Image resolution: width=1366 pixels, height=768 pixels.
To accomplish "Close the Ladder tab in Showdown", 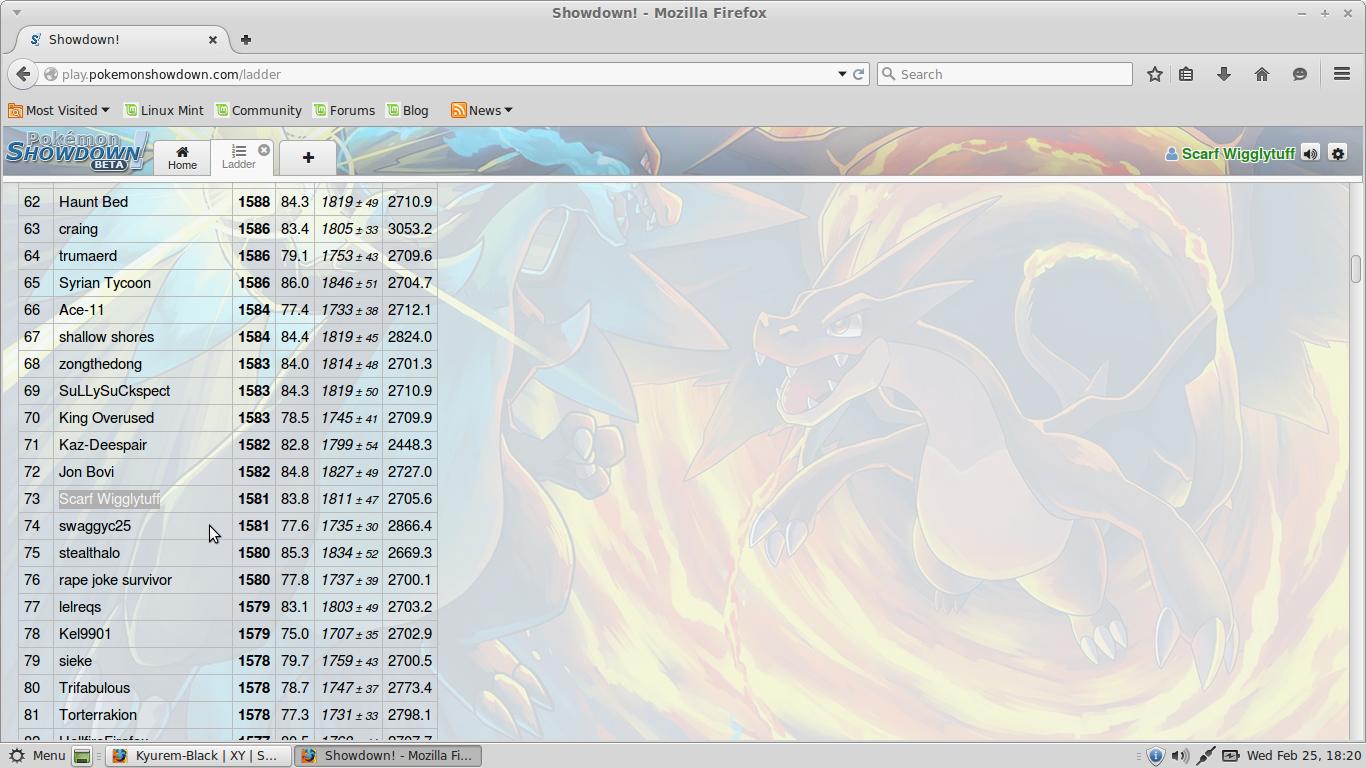I will [264, 150].
